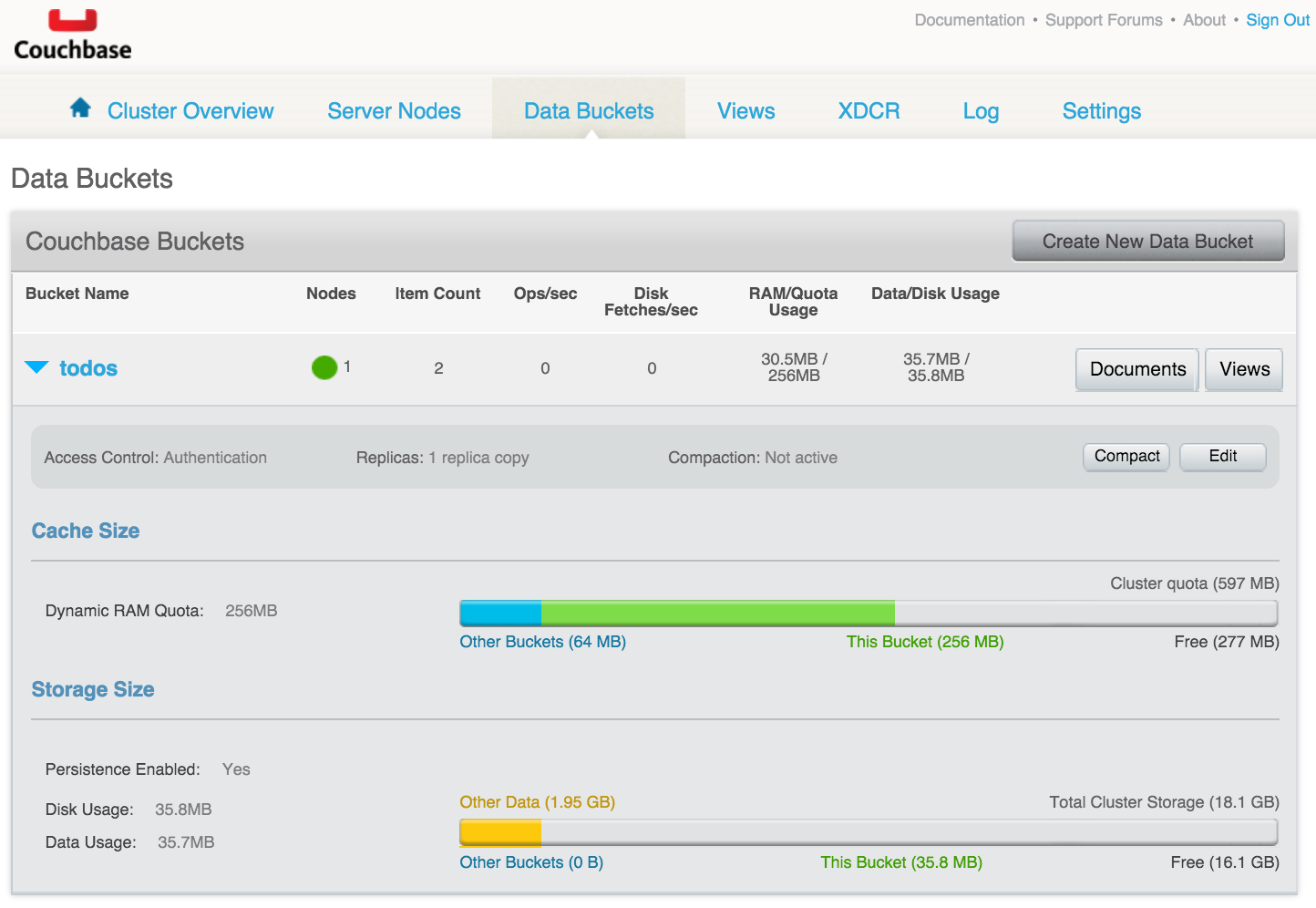The width and height of the screenshot is (1316, 908).
Task: Click the Persistence Enabled Yes value
Action: point(236,769)
